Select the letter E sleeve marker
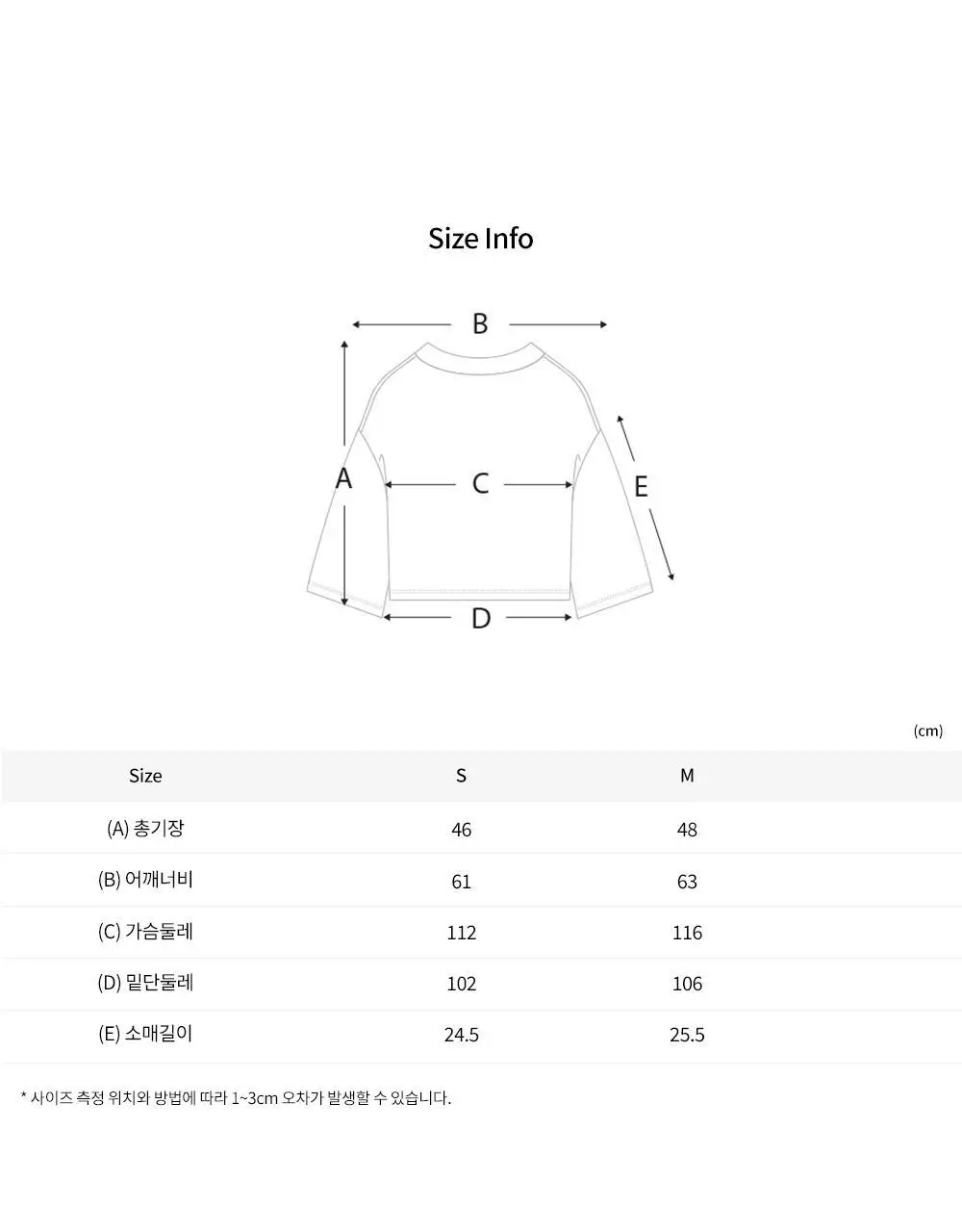 (641, 487)
